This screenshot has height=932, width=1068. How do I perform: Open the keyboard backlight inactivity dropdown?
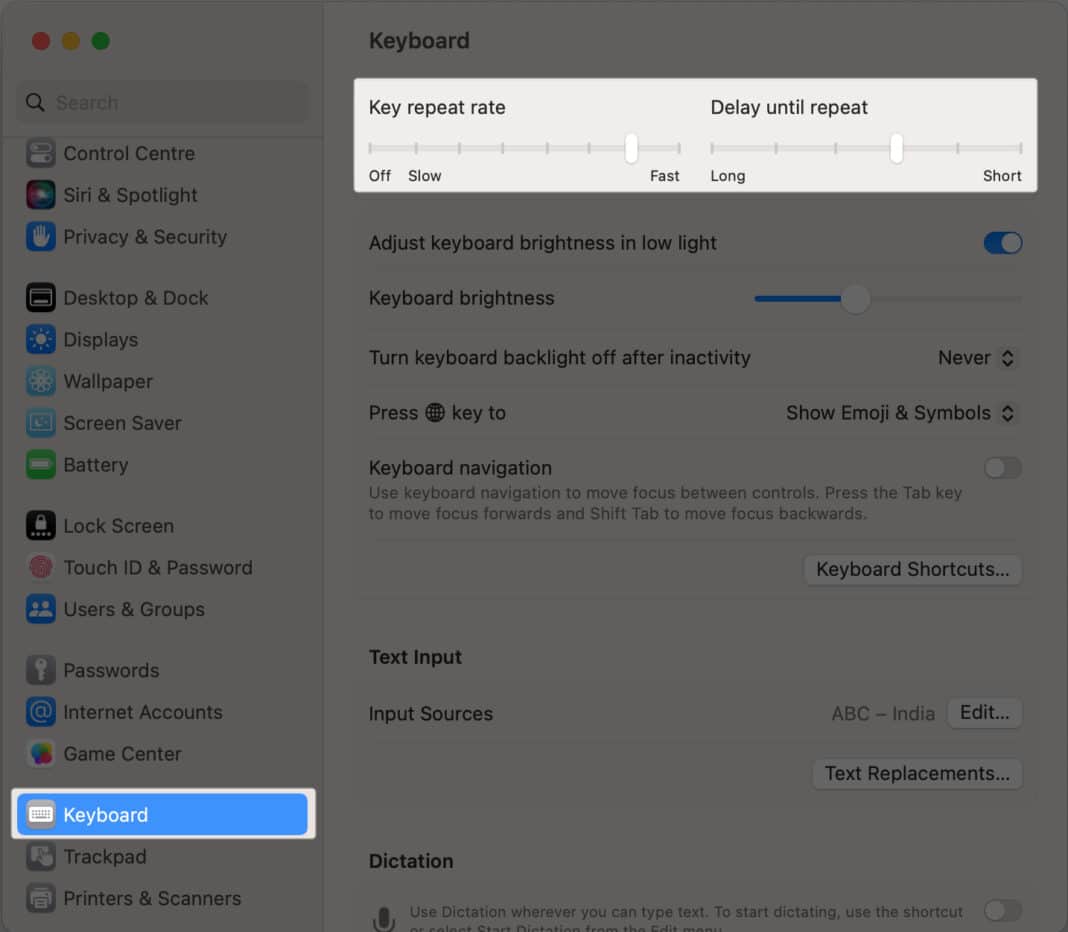(x=976, y=357)
